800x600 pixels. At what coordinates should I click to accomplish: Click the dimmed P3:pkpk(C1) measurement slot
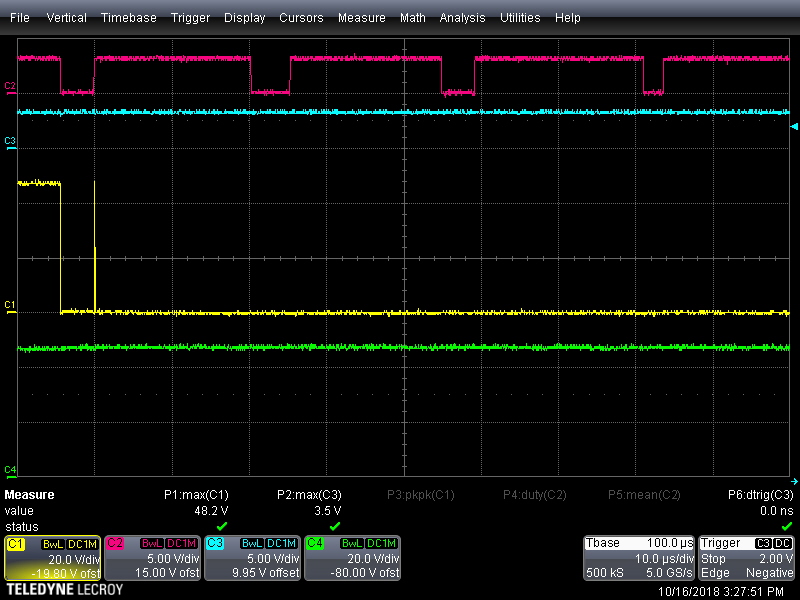click(420, 495)
